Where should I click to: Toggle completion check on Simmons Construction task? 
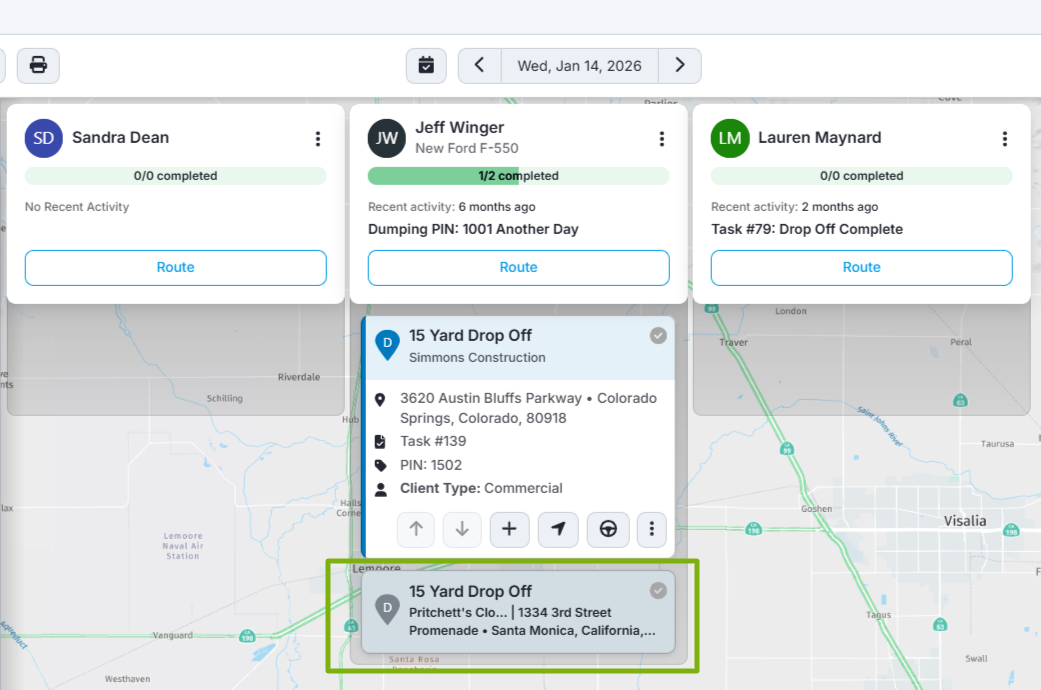click(x=658, y=336)
